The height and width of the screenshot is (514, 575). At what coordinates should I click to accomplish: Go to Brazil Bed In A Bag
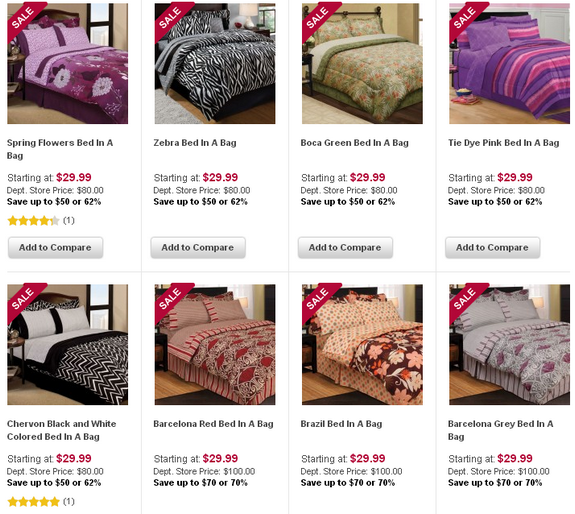coord(341,424)
